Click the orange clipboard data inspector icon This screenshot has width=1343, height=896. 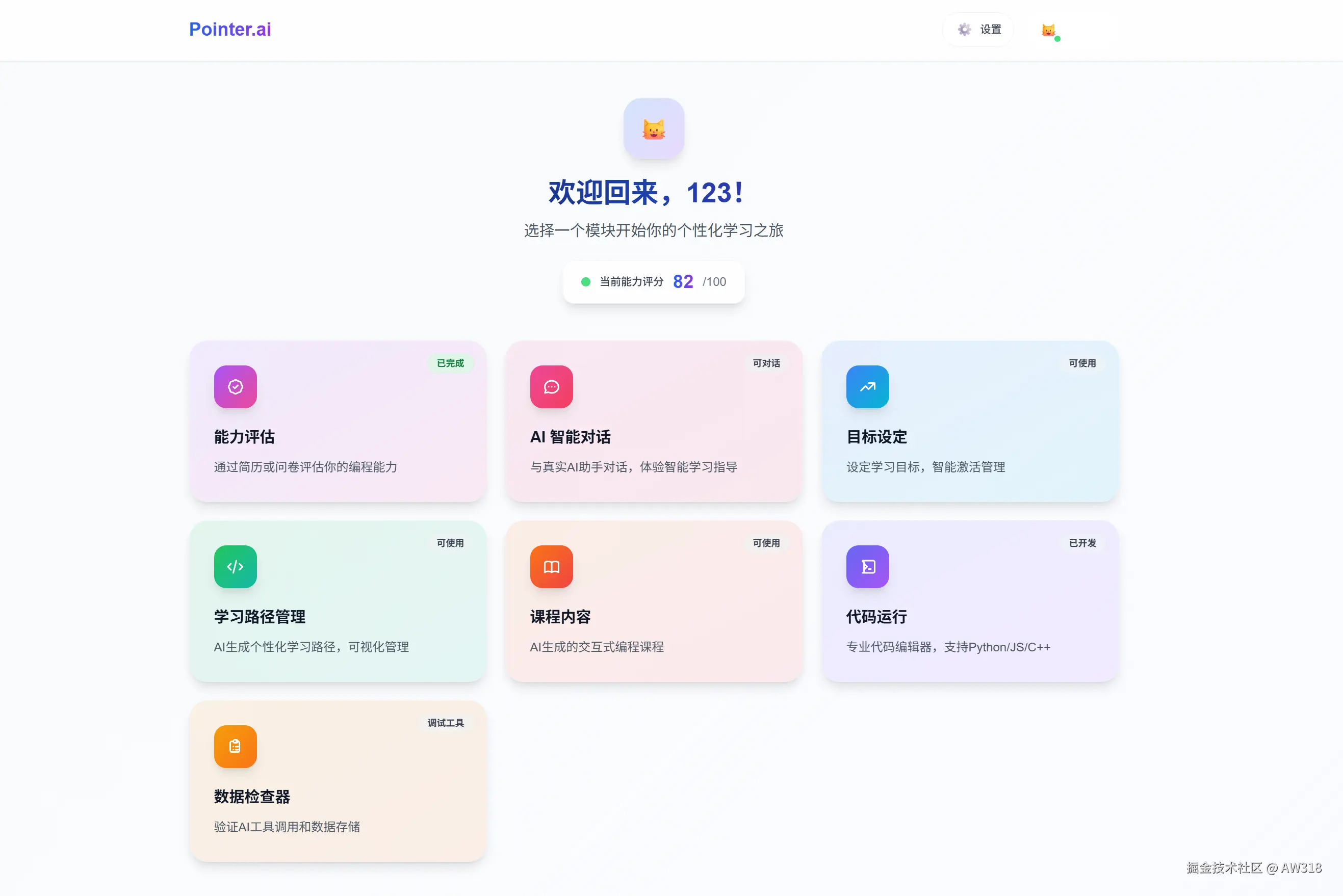[235, 747]
